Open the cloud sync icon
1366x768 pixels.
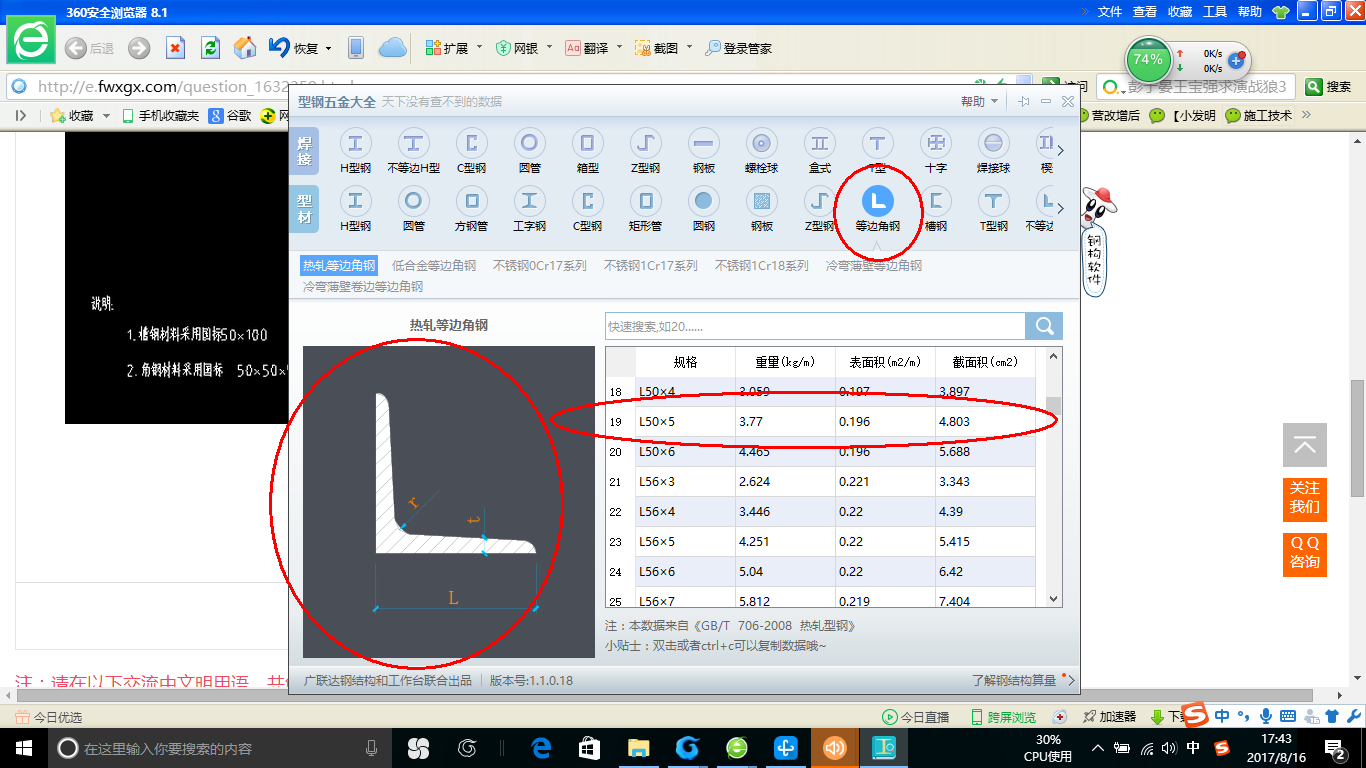pyautogui.click(x=392, y=48)
